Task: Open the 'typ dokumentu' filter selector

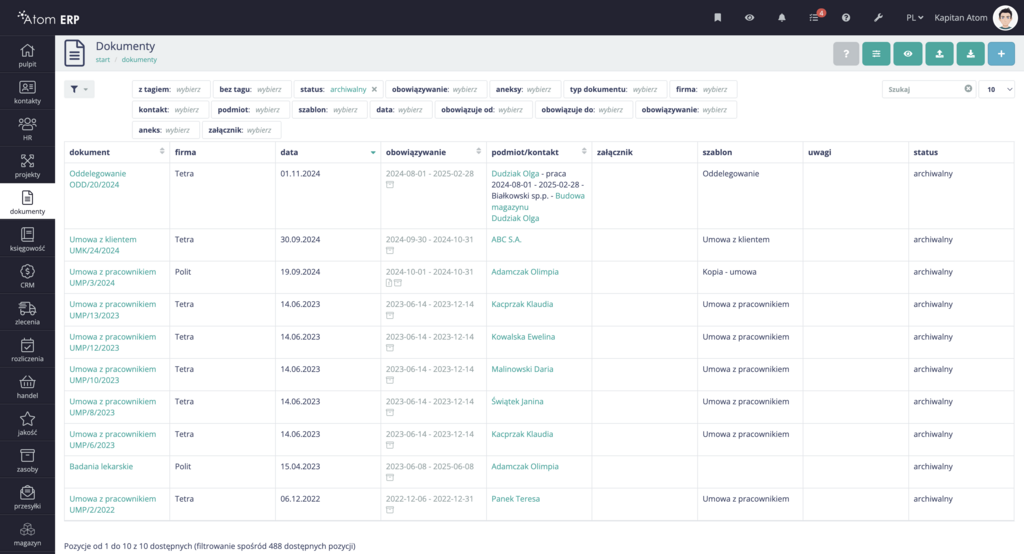Action: click(x=614, y=90)
